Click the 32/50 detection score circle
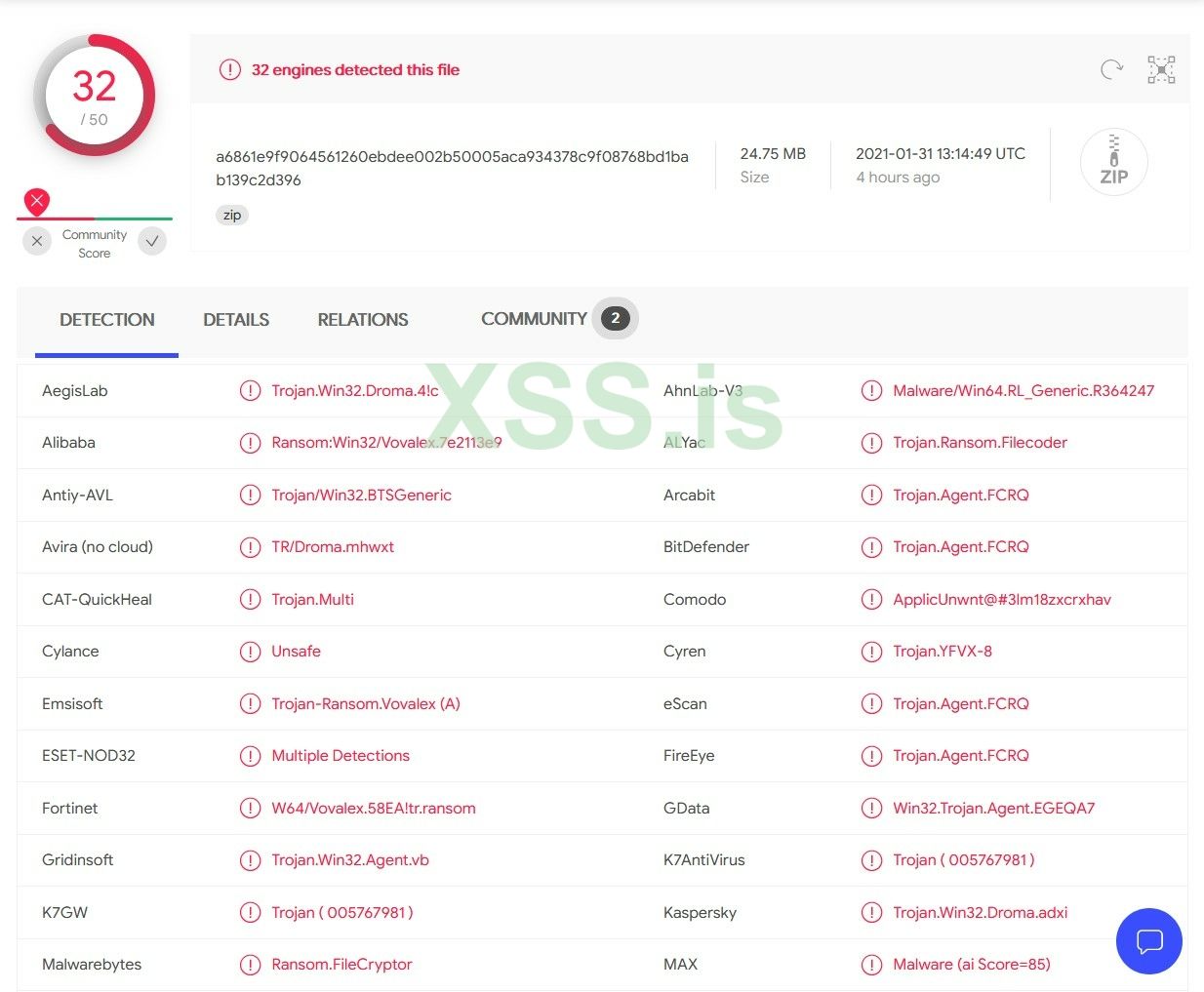This screenshot has height=992, width=1204. 95,96
